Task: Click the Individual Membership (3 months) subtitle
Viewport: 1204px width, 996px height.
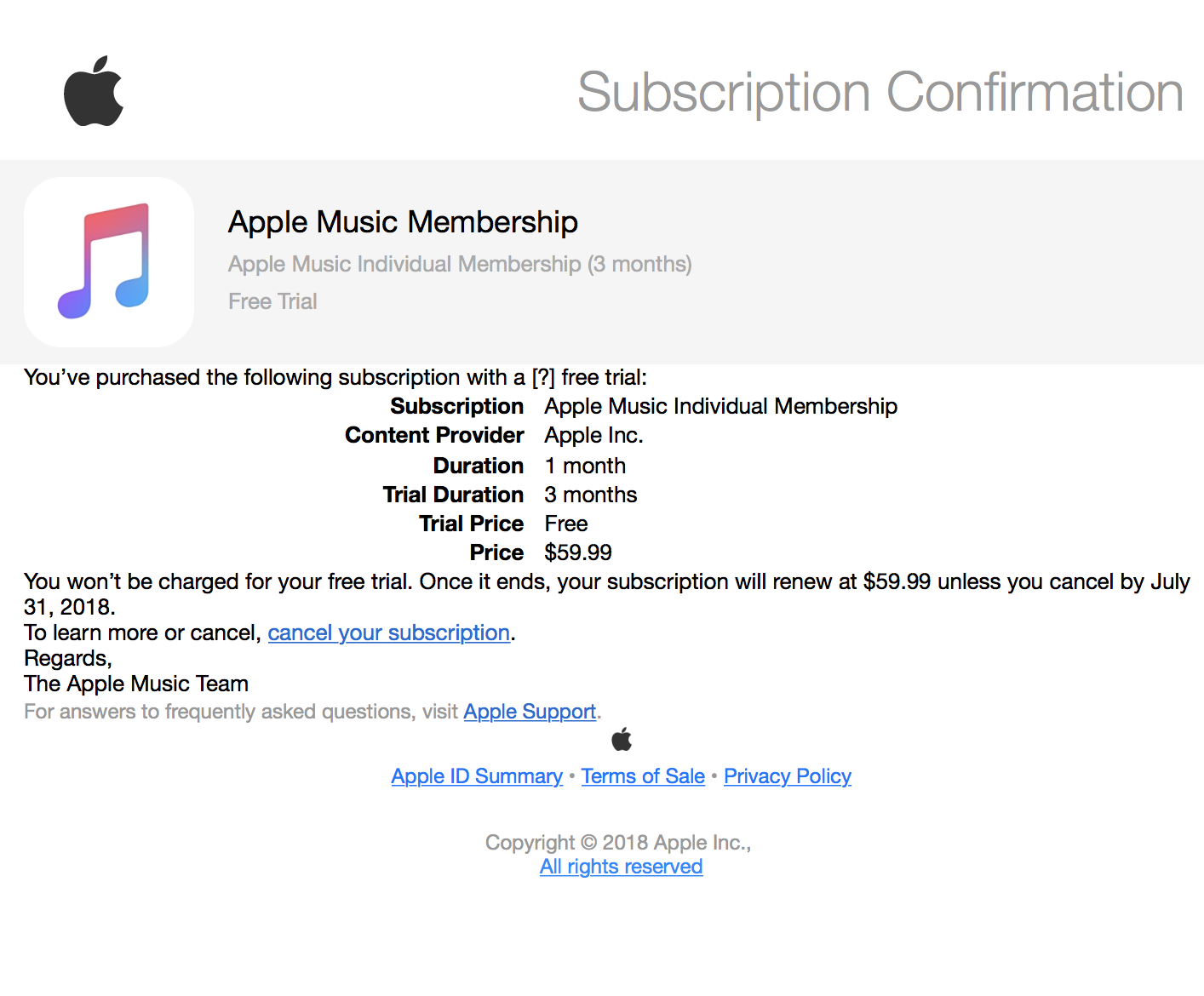Action: 460,264
